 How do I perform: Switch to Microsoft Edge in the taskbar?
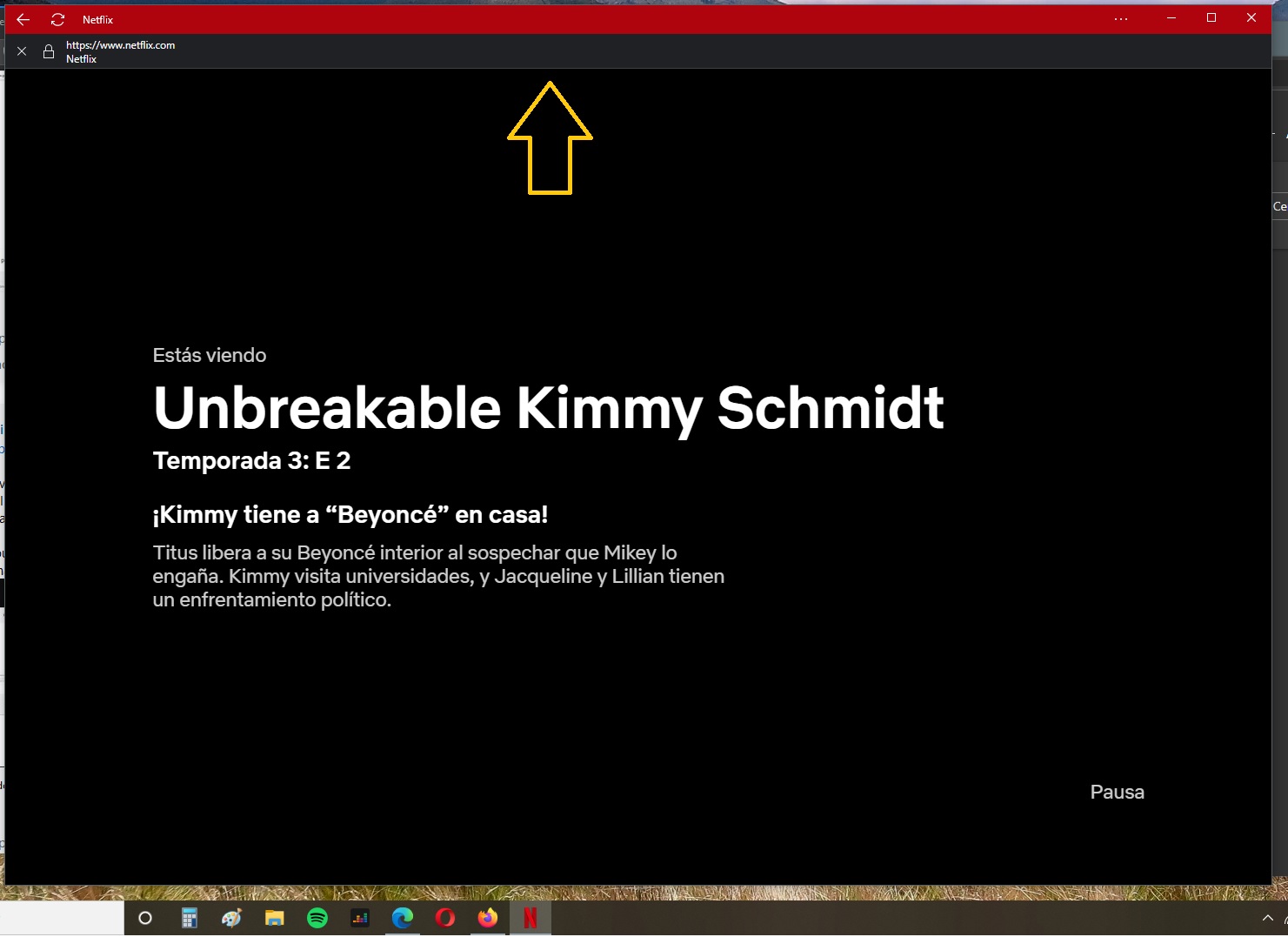(403, 918)
